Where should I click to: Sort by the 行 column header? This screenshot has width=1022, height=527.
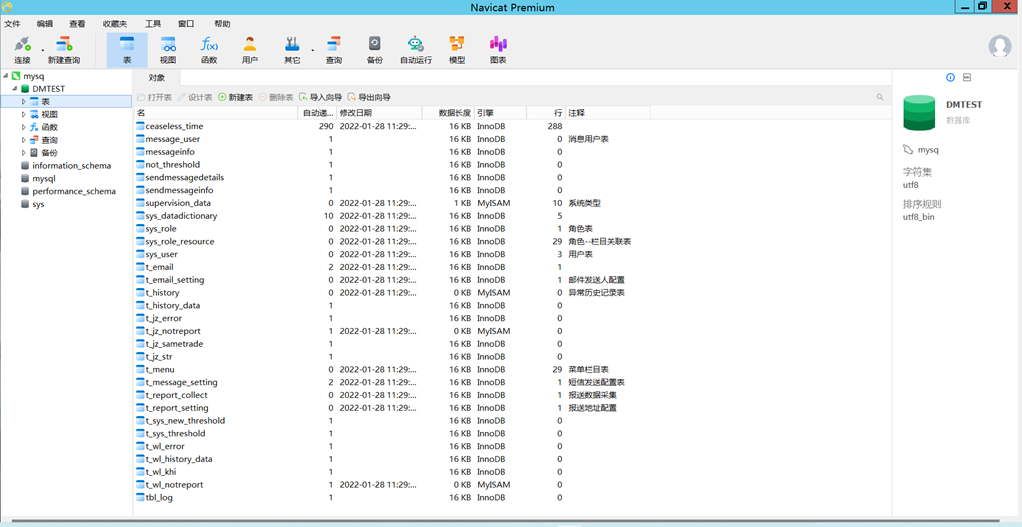tap(546, 113)
